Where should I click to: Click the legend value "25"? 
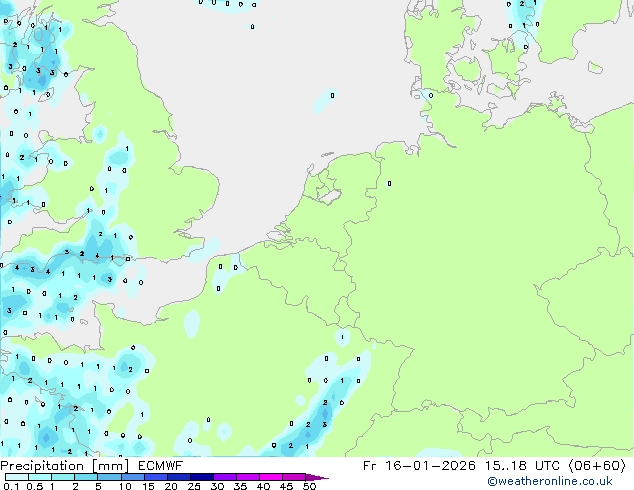click(x=194, y=486)
